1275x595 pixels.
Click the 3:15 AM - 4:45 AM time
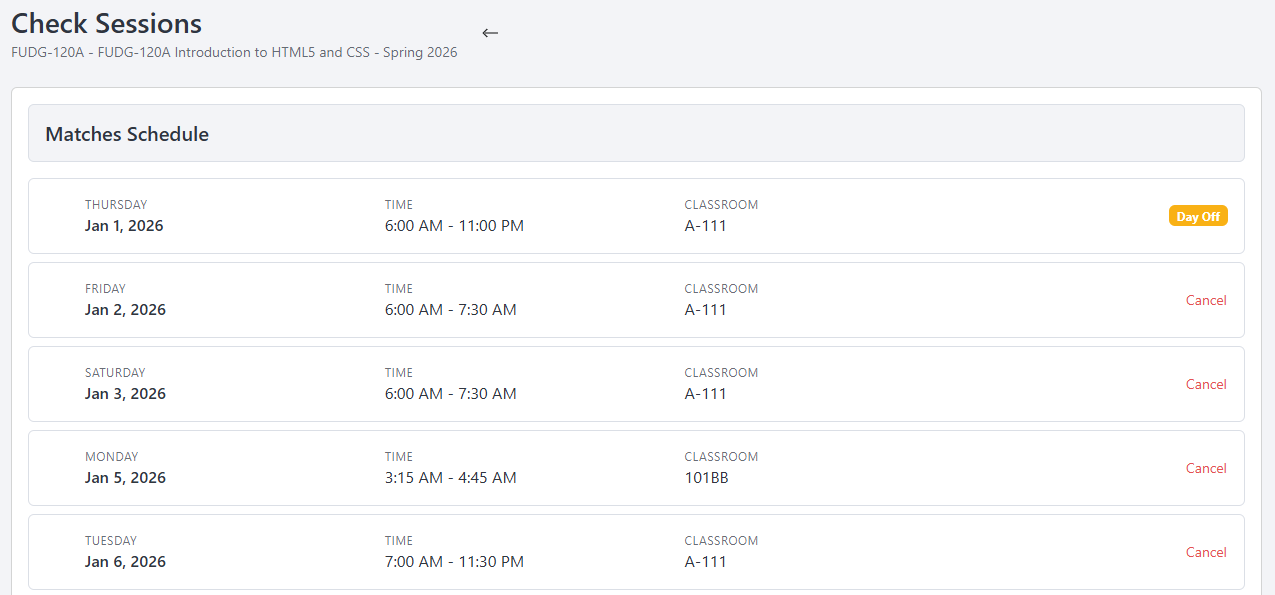click(x=450, y=478)
